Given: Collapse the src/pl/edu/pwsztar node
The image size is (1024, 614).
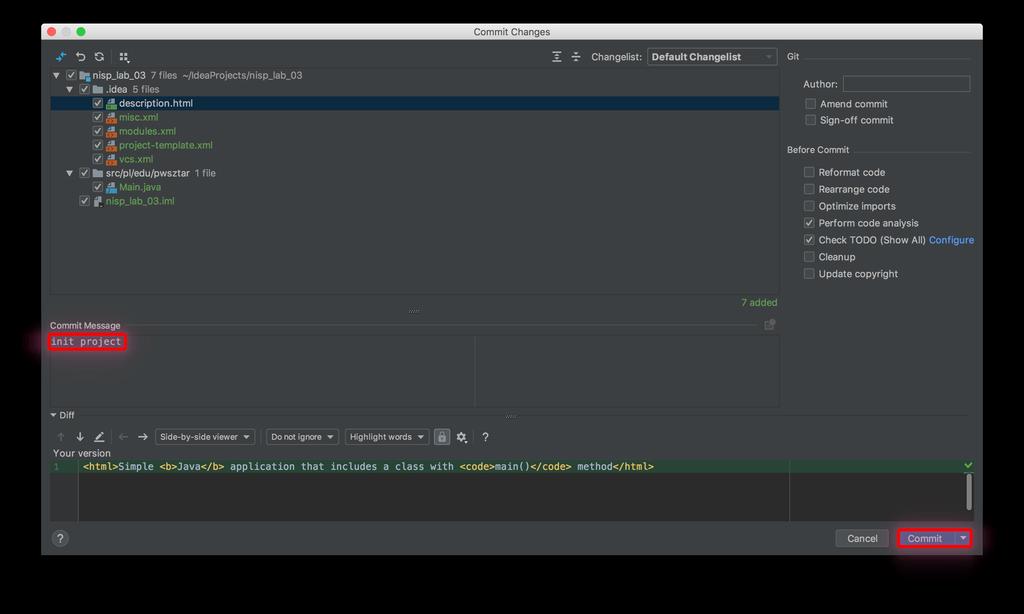Looking at the screenshot, I should coord(69,173).
